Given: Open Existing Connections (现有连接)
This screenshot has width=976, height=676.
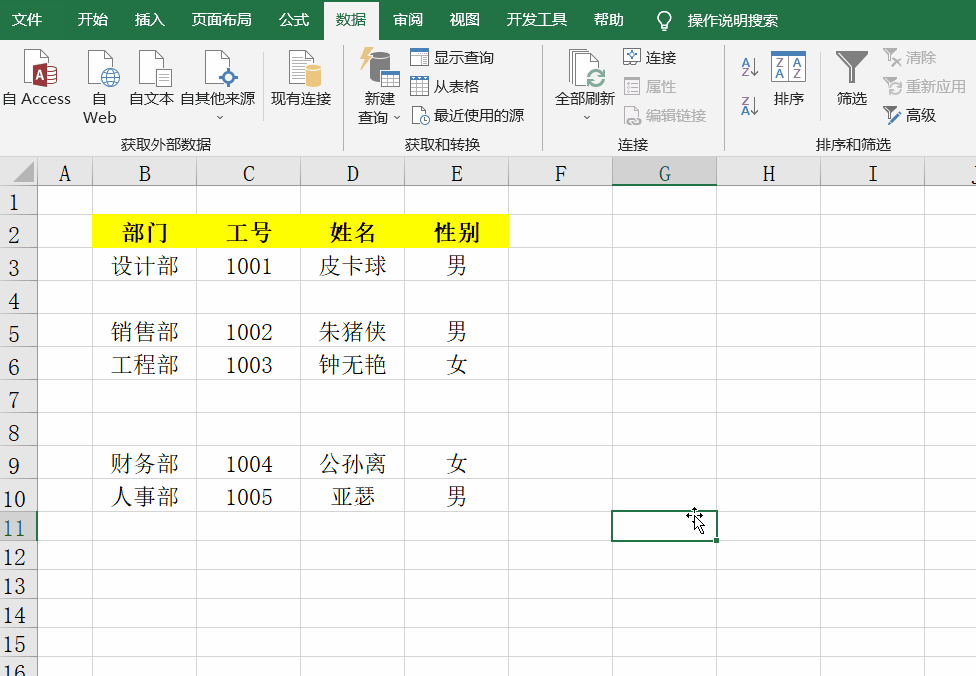Looking at the screenshot, I should point(301,77).
